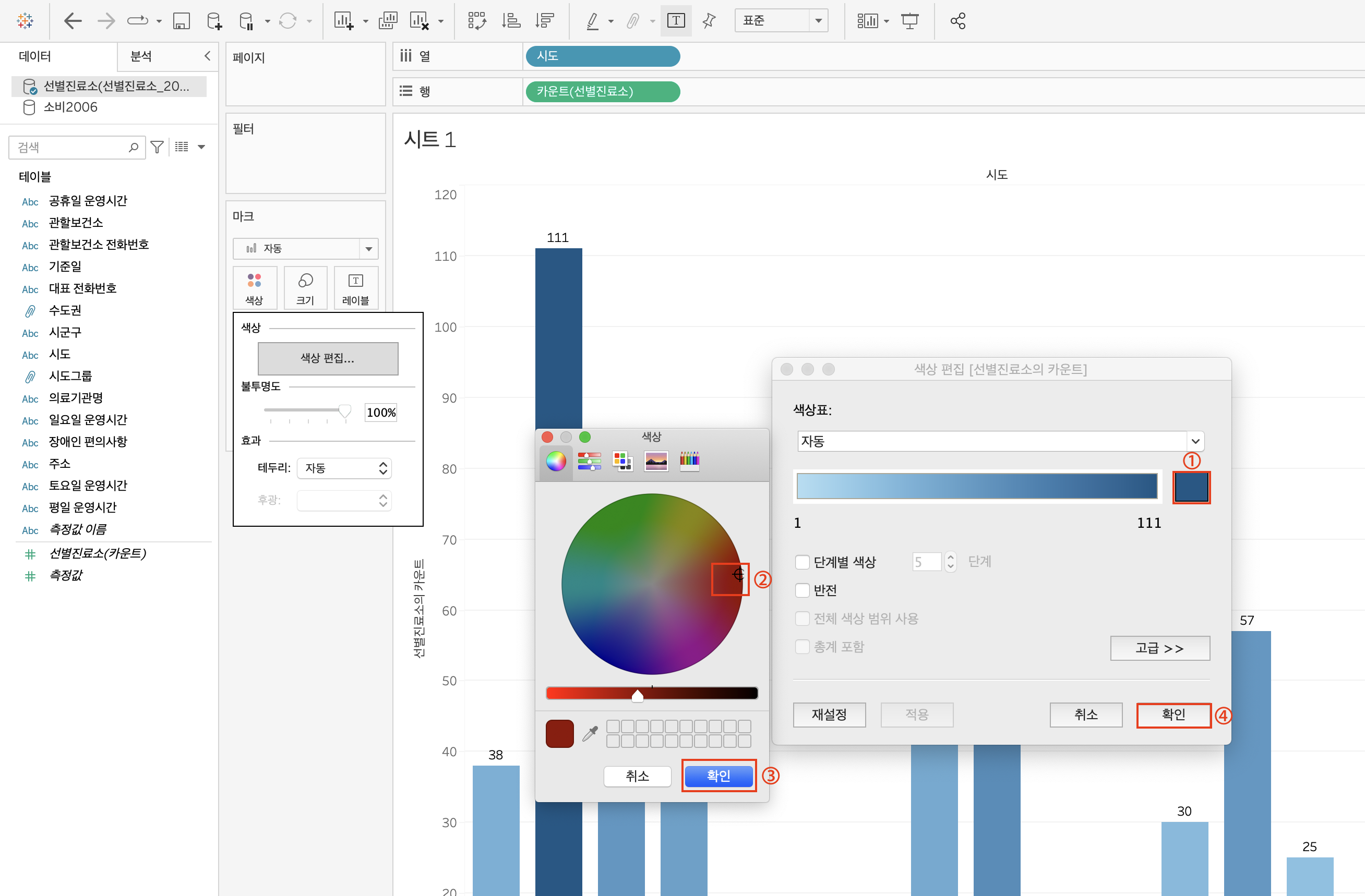Select the eyedropper in color picker
The height and width of the screenshot is (896, 1365).
tap(590, 733)
